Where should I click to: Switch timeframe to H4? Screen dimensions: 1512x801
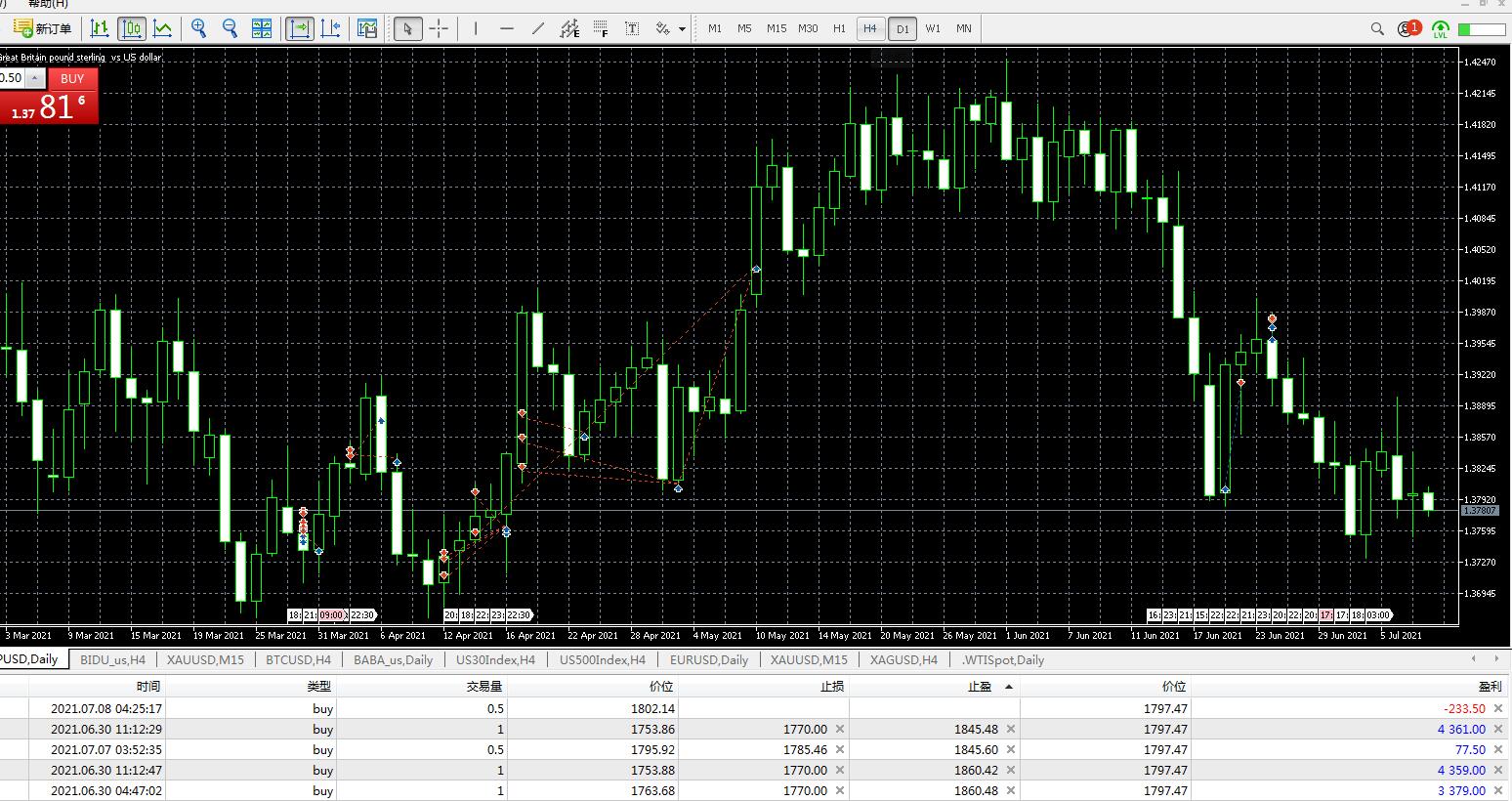(x=870, y=28)
